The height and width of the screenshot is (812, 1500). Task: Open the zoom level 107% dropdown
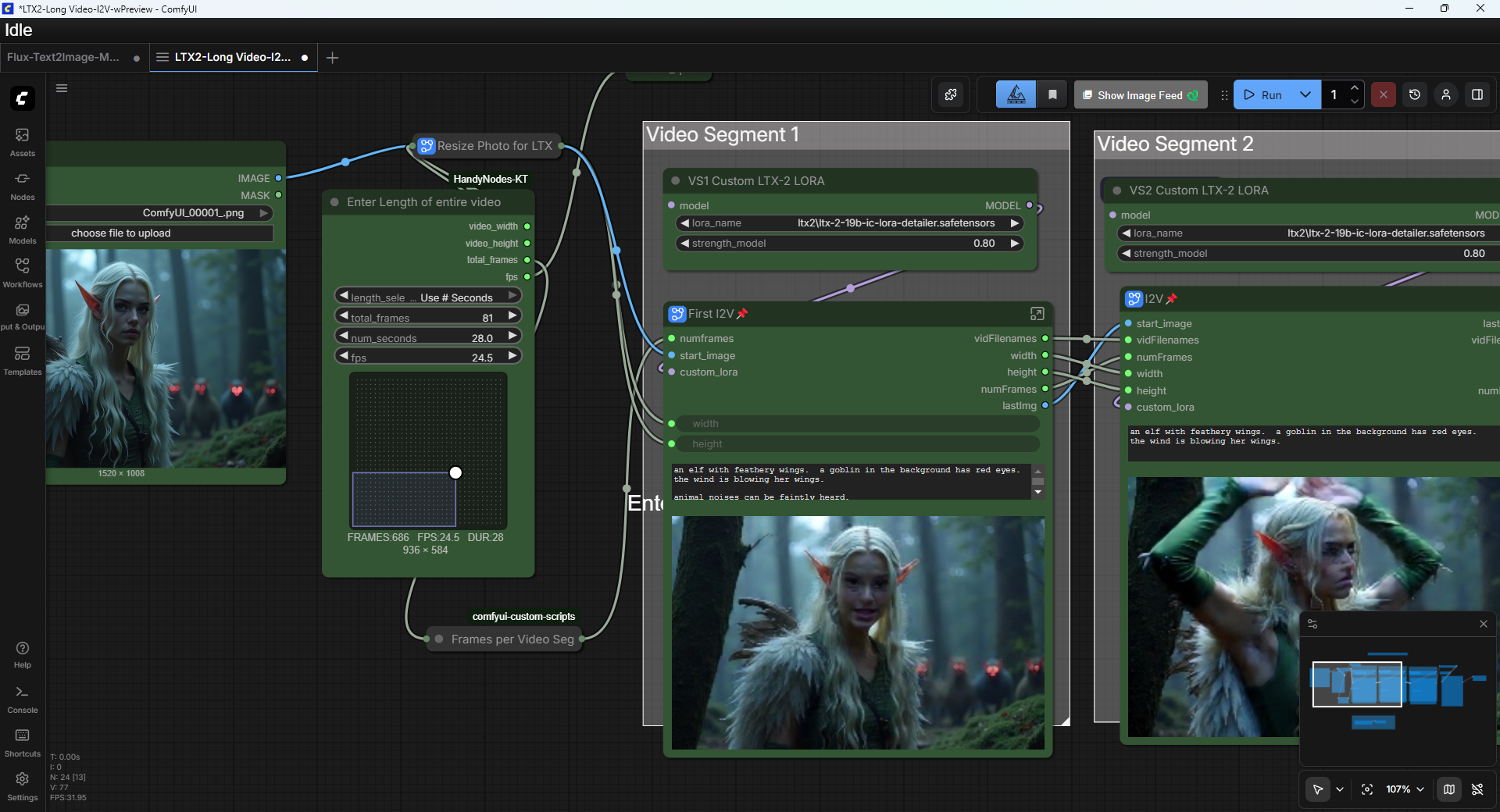pyautogui.click(x=1405, y=789)
